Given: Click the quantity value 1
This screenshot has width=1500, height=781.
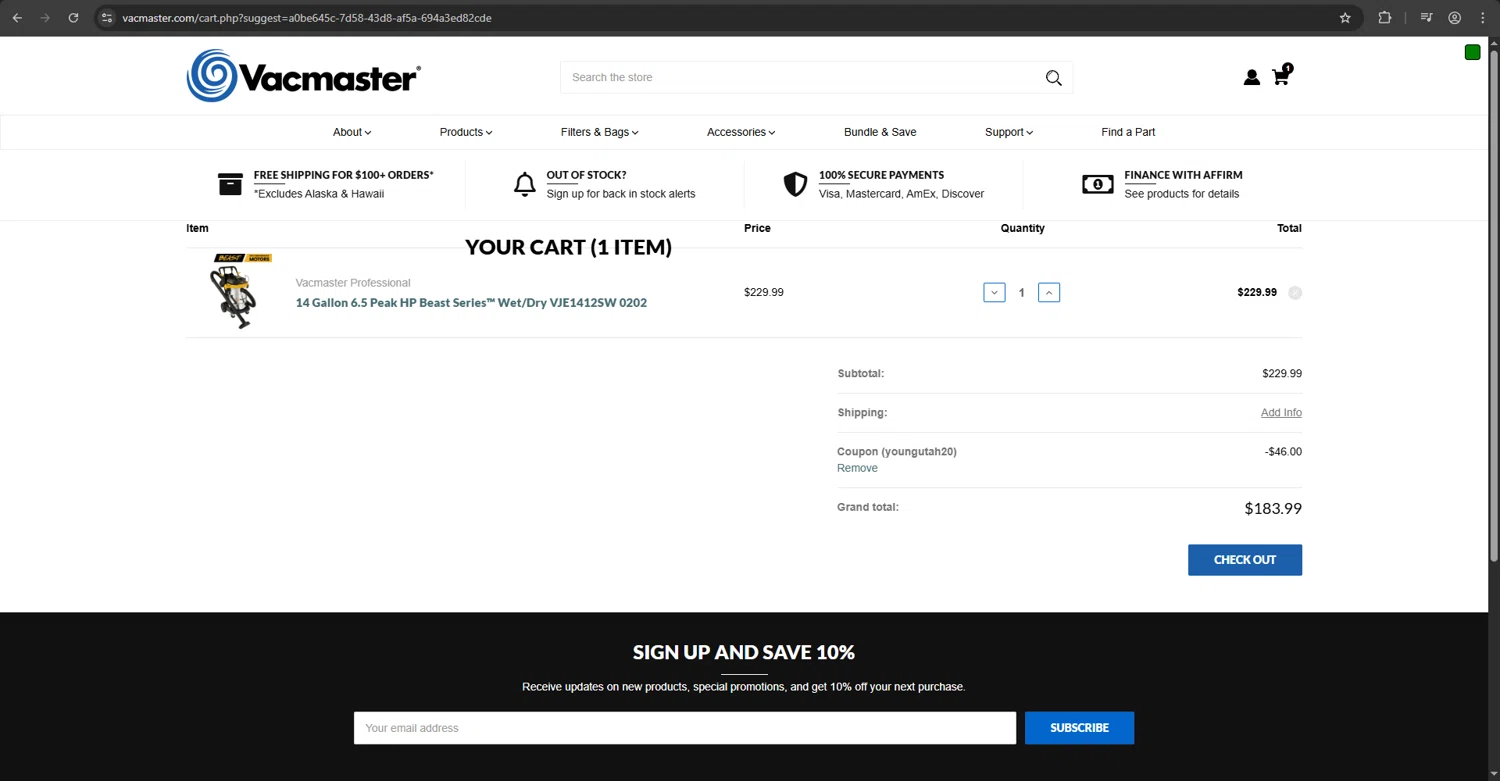Looking at the screenshot, I should 1021,293.
